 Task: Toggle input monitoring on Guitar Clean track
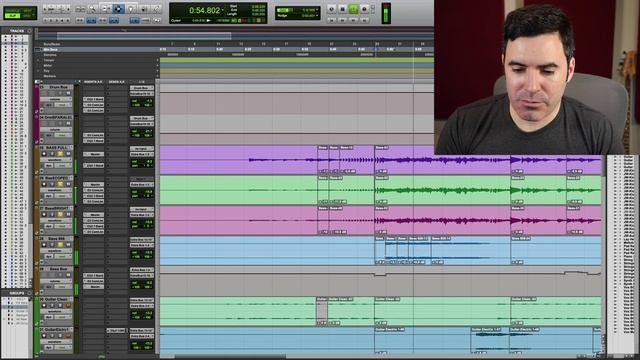pos(52,305)
